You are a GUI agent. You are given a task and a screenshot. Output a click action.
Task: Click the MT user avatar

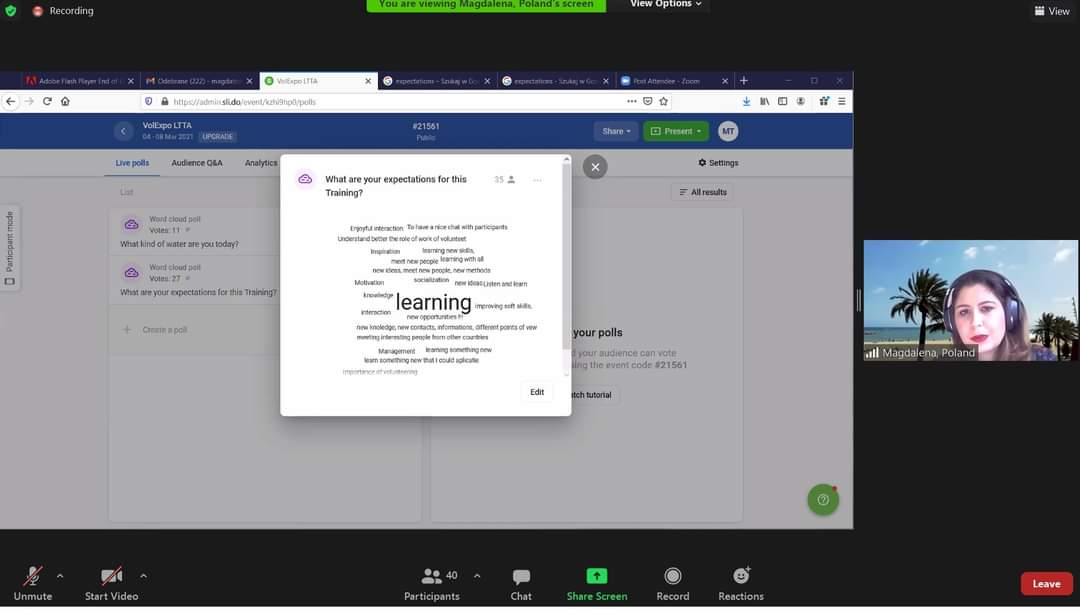[728, 131]
